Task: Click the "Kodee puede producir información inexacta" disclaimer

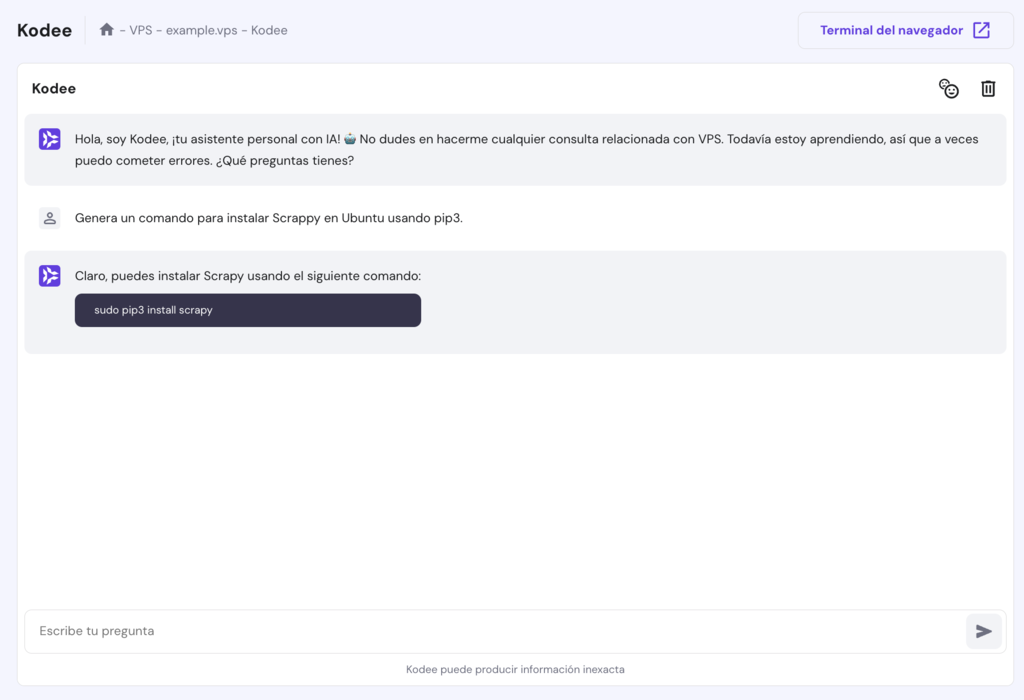Action: coord(515,669)
